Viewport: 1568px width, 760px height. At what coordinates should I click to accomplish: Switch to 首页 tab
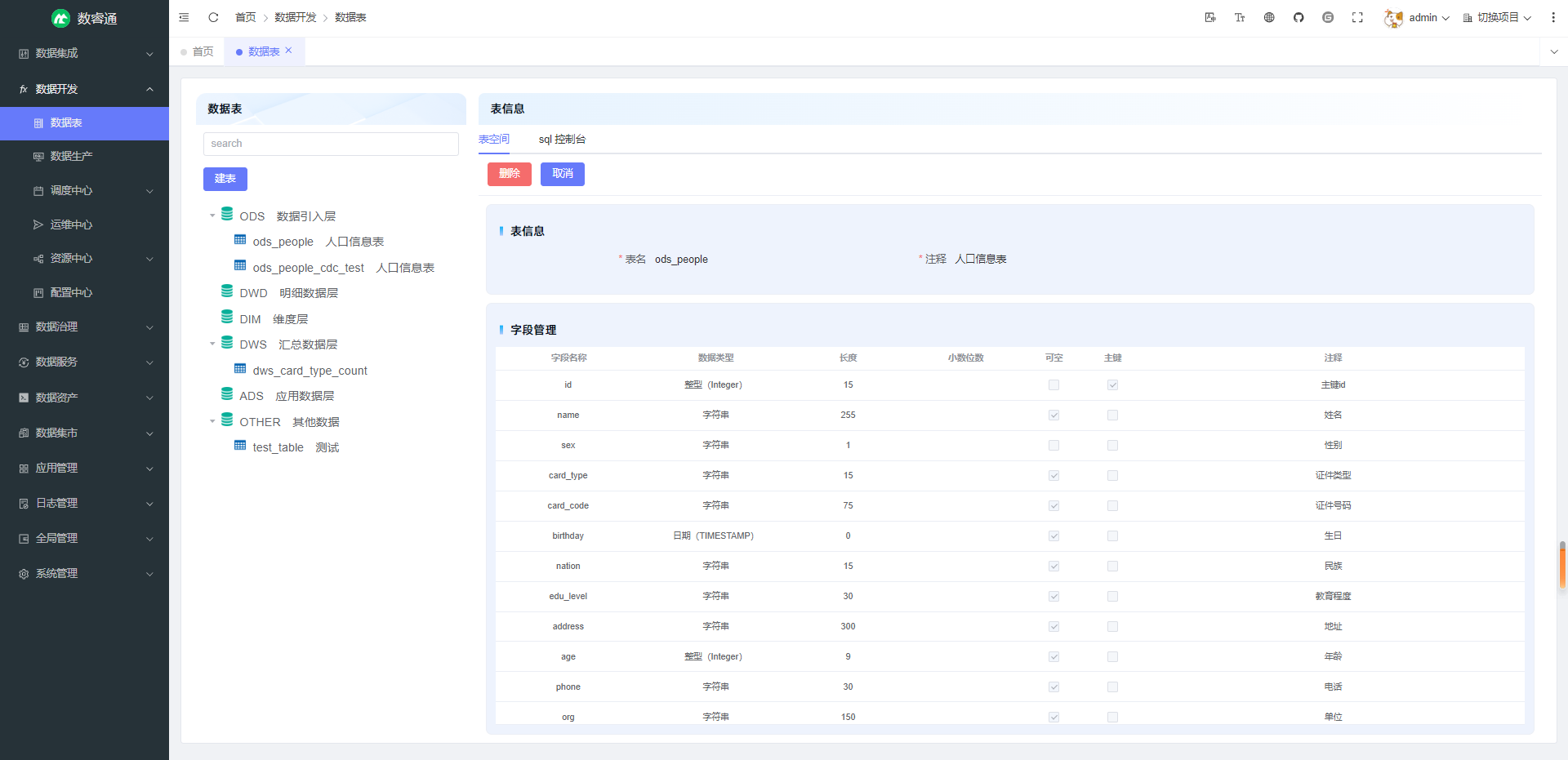[x=197, y=51]
